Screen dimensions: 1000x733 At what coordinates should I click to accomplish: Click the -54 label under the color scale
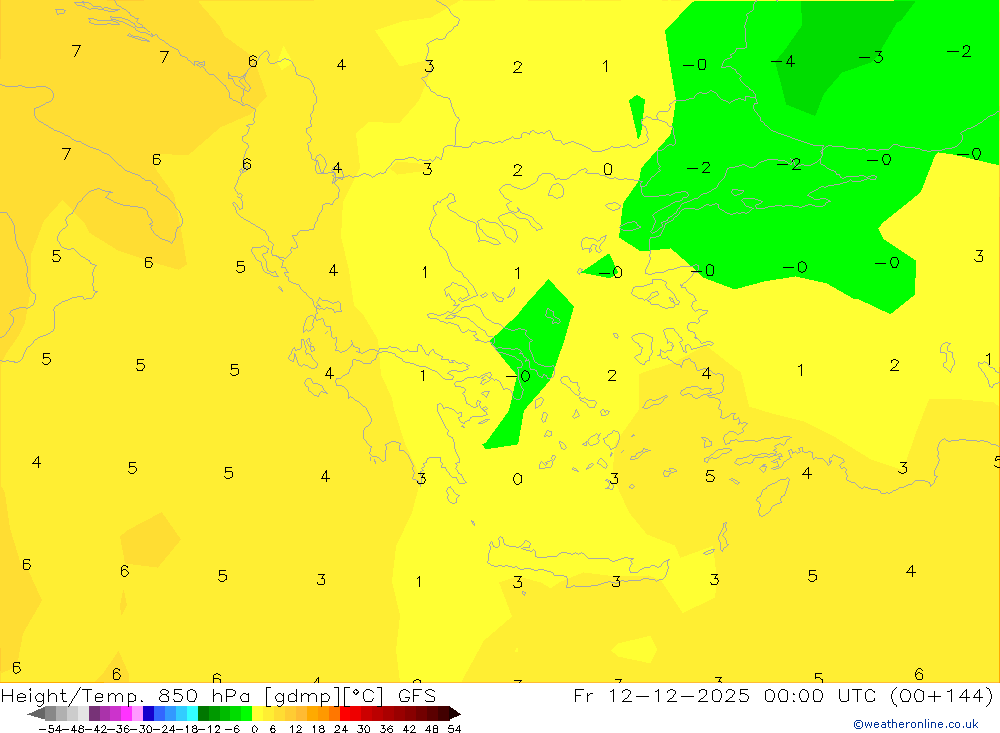[x=50, y=729]
